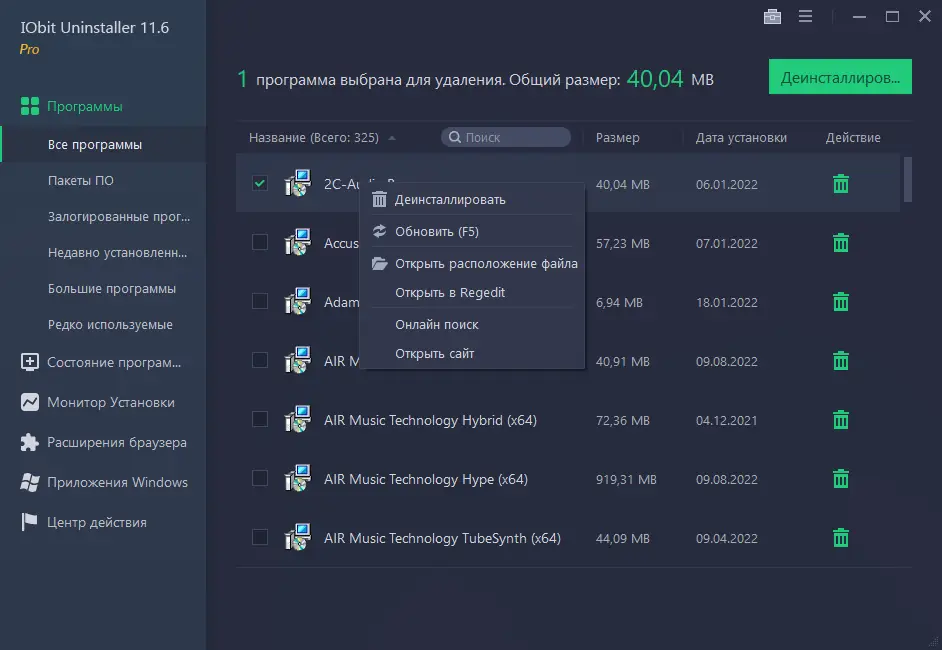The width and height of the screenshot is (942, 650).
Task: Click the trash icon for AIR Music Technology Hybrid
Action: click(840, 420)
